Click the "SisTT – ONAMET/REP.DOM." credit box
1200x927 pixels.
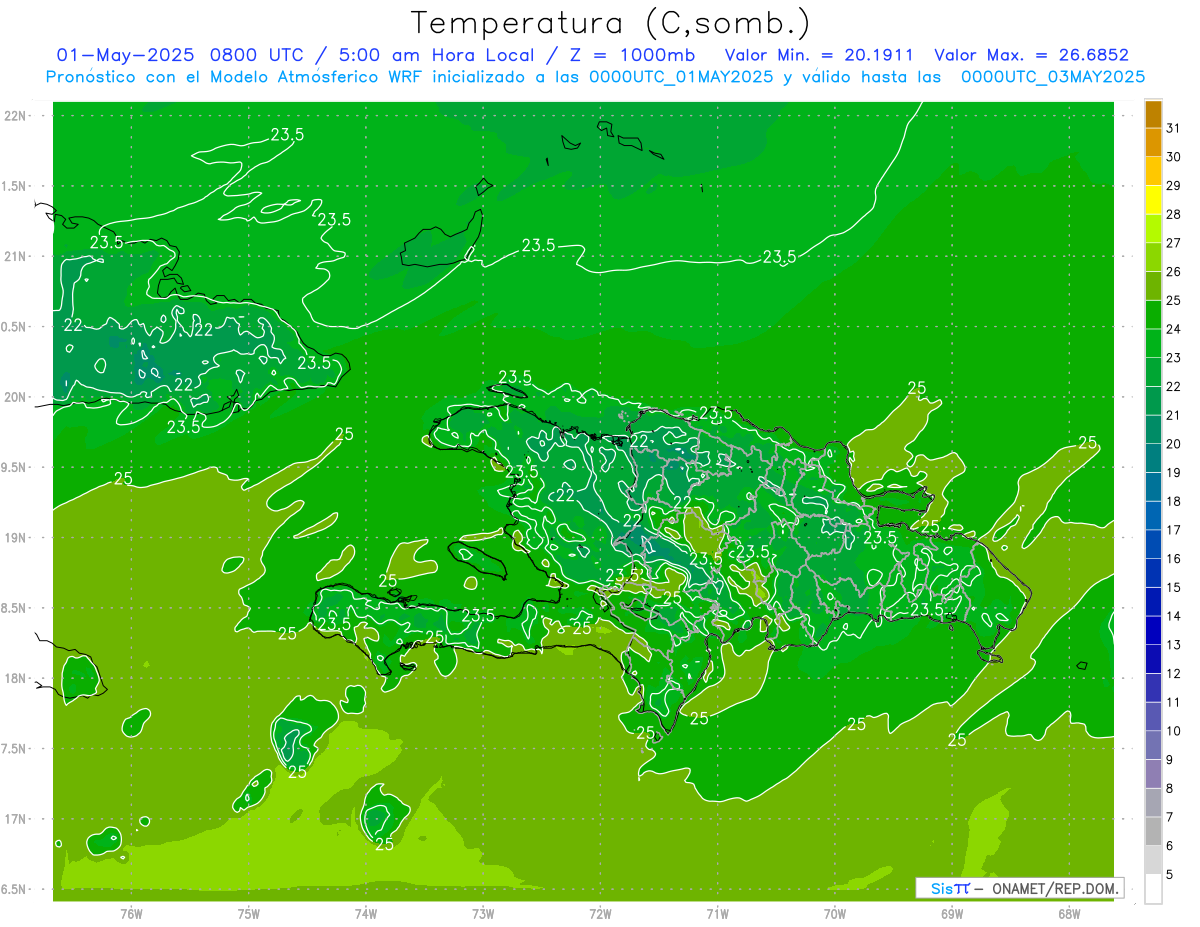pyautogui.click(x=1019, y=888)
